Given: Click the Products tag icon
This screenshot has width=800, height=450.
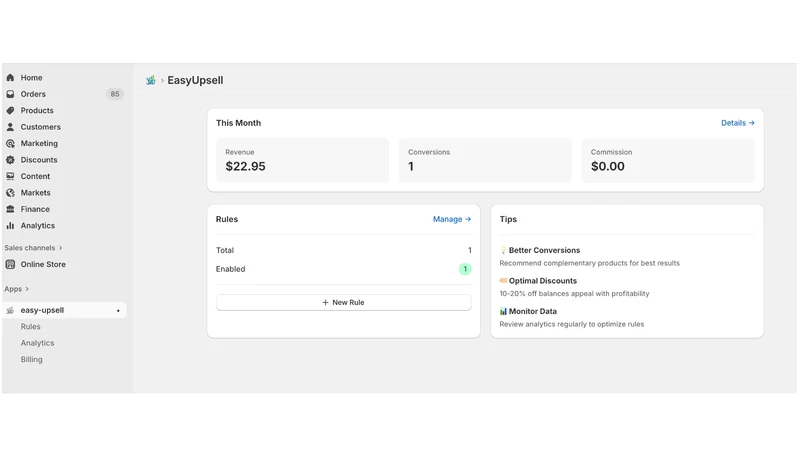Looking at the screenshot, I should [10, 110].
